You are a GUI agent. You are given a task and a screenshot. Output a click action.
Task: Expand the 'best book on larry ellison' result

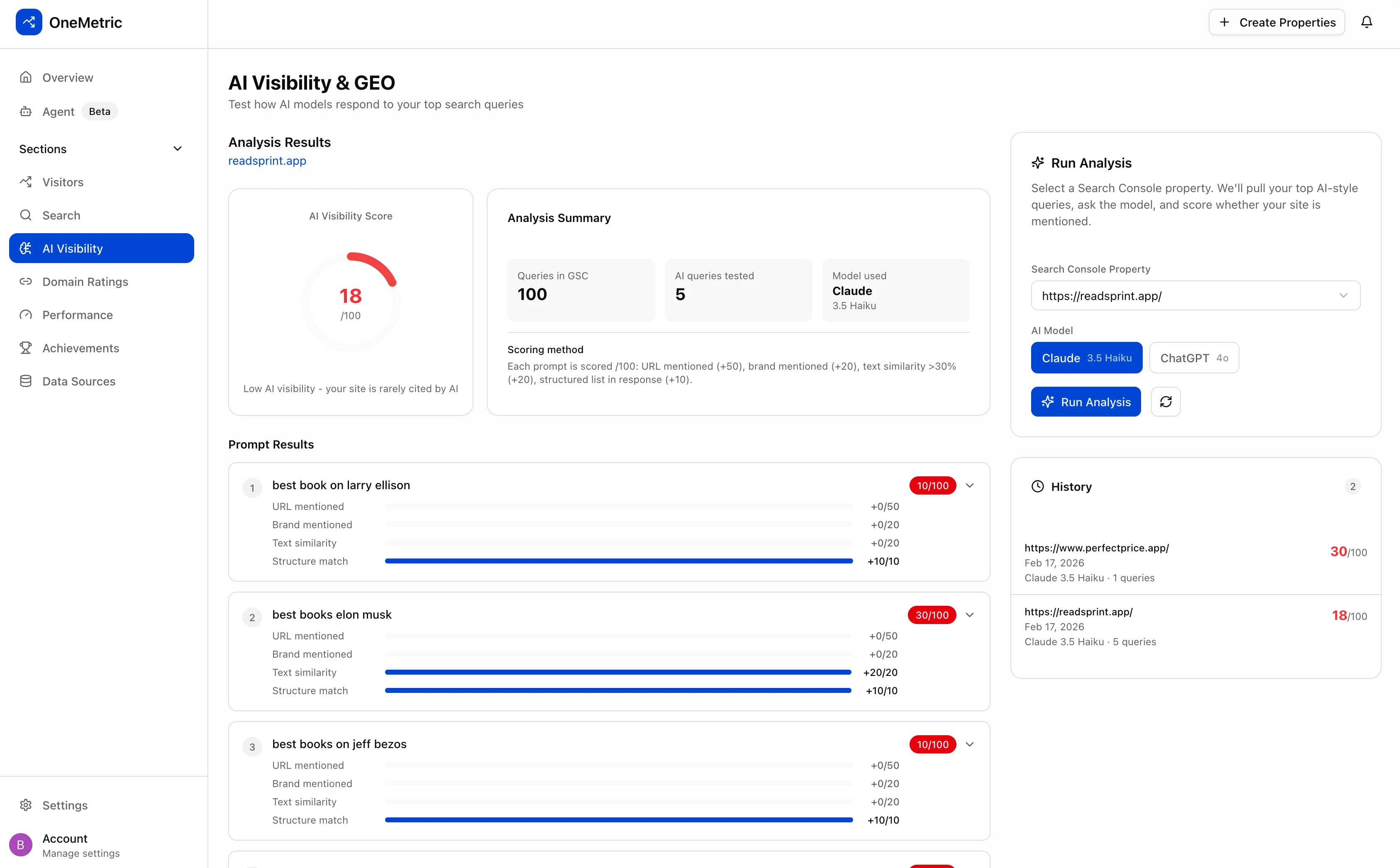point(969,486)
